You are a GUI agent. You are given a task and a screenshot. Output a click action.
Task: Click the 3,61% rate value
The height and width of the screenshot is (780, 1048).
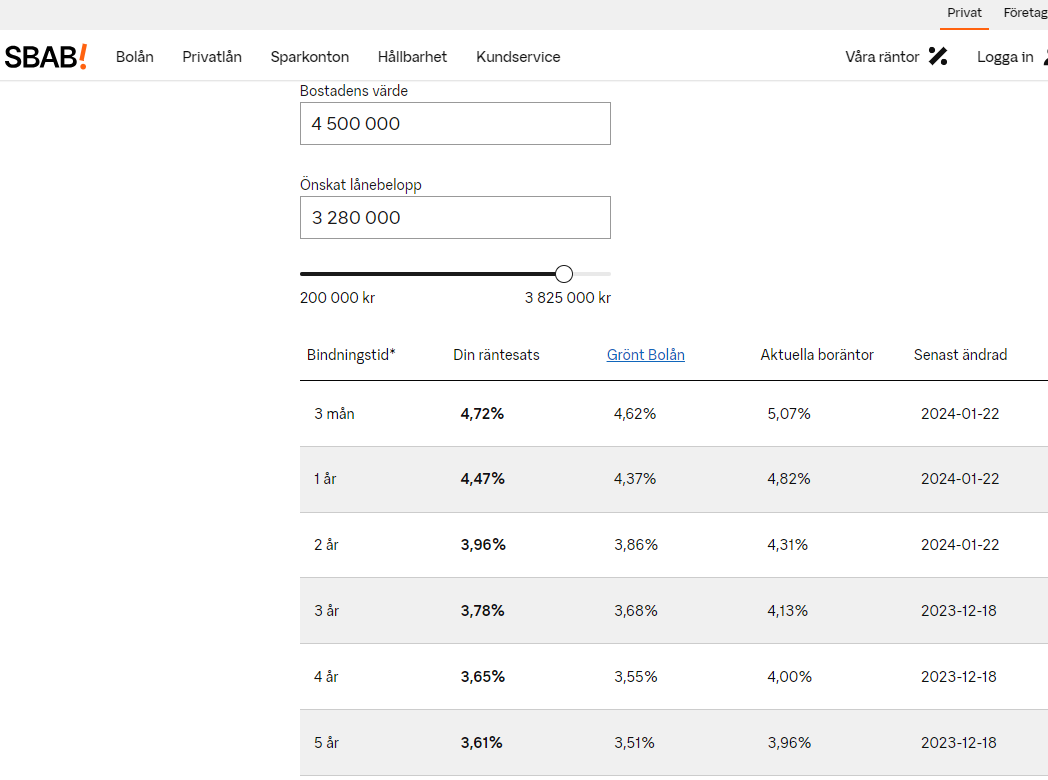pos(481,743)
